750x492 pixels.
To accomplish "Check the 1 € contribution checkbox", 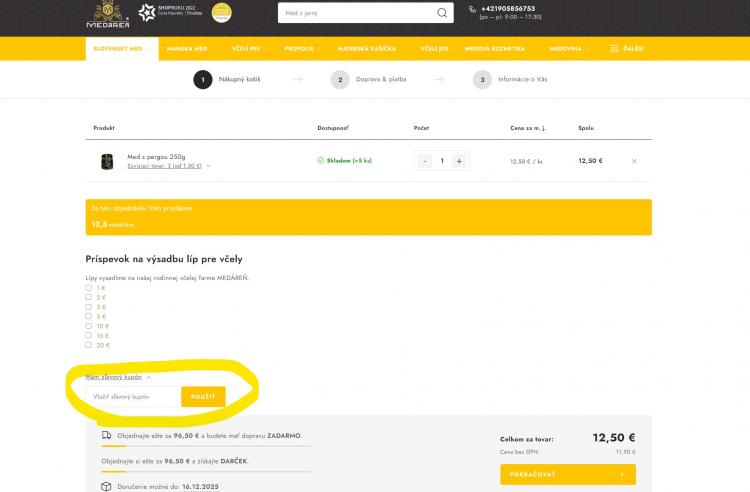I will coord(89,288).
